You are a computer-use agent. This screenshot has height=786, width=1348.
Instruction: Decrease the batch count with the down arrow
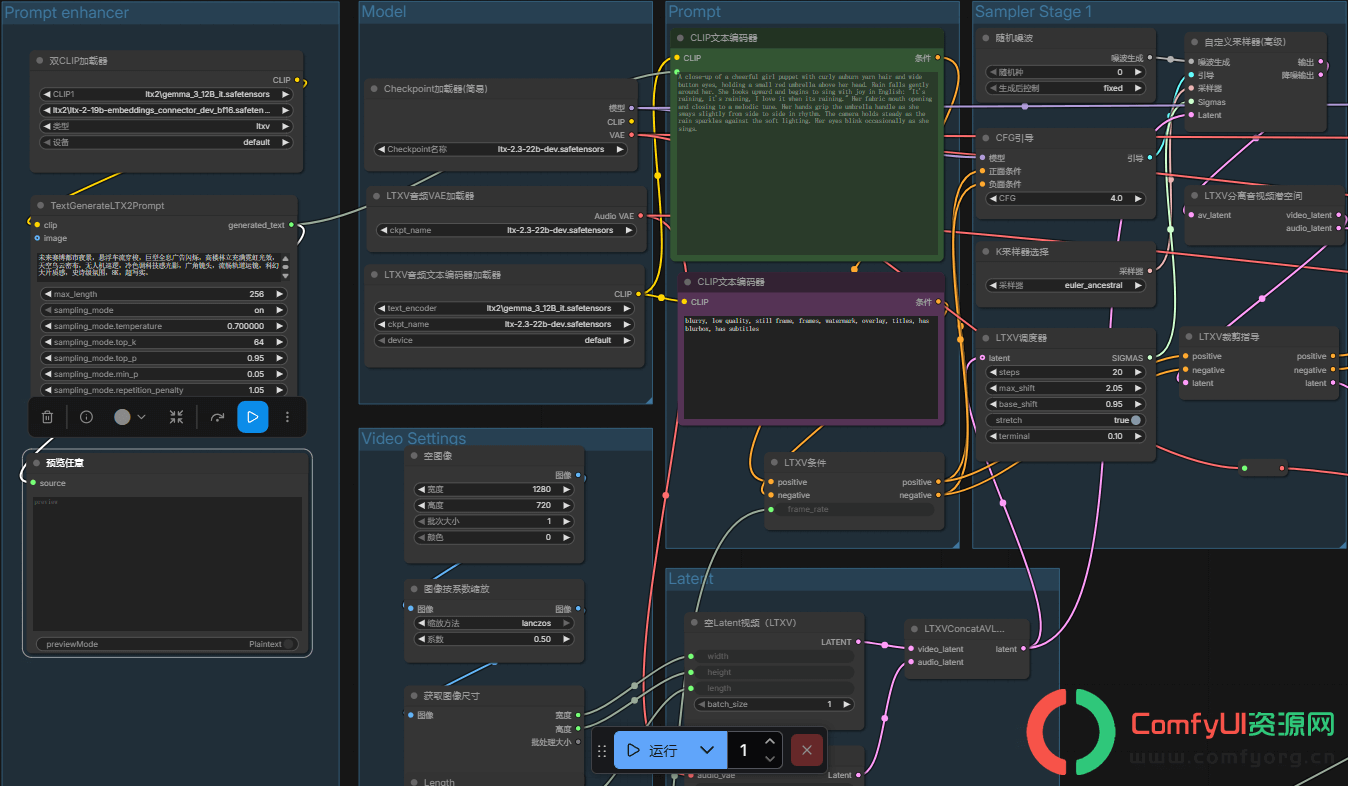pos(769,759)
